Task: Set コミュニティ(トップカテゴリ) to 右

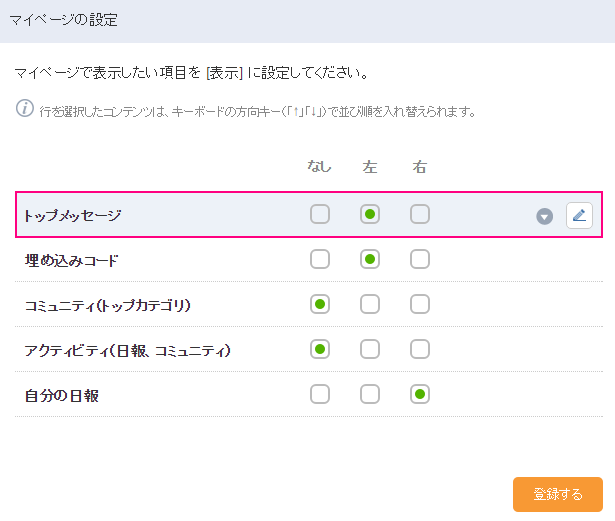Action: click(x=420, y=304)
